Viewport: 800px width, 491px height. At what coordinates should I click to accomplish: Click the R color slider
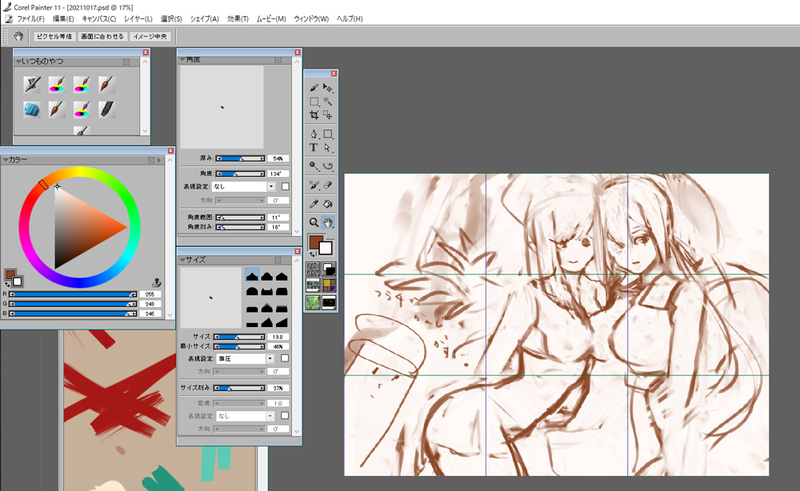(73, 294)
